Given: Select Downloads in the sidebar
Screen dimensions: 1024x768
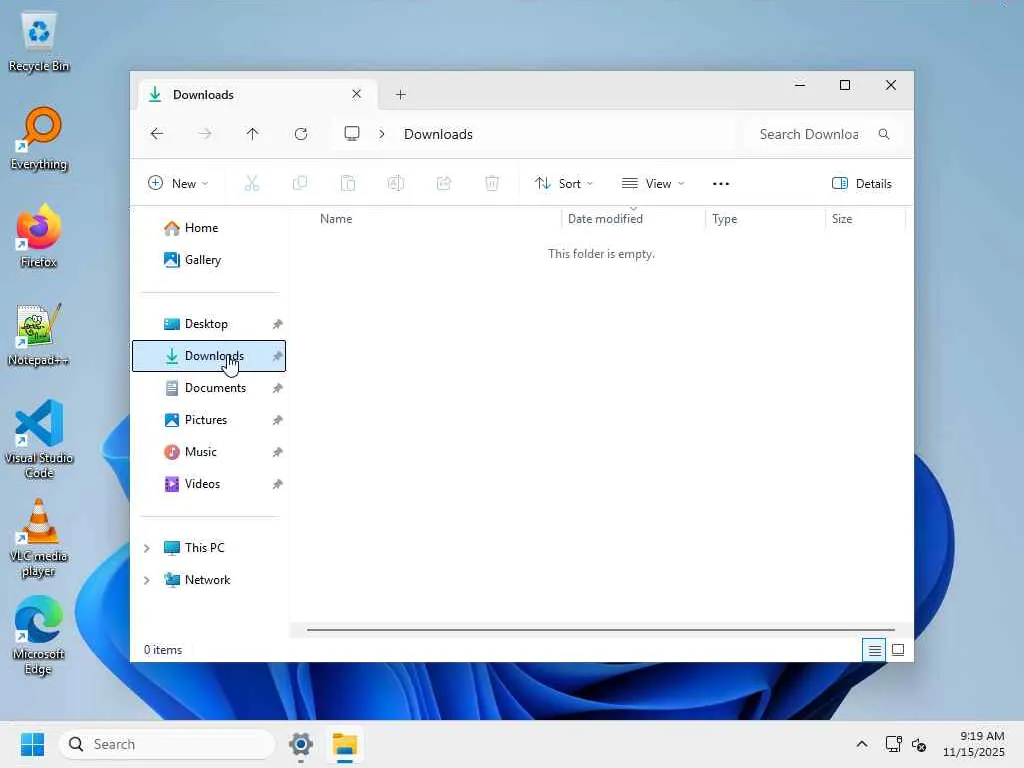Looking at the screenshot, I should point(209,356).
